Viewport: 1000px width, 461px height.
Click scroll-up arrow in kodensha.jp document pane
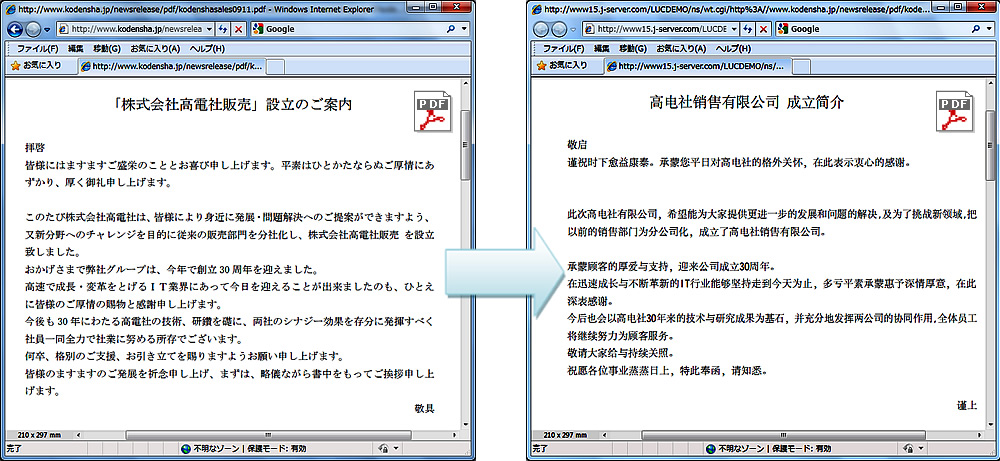pos(466,84)
